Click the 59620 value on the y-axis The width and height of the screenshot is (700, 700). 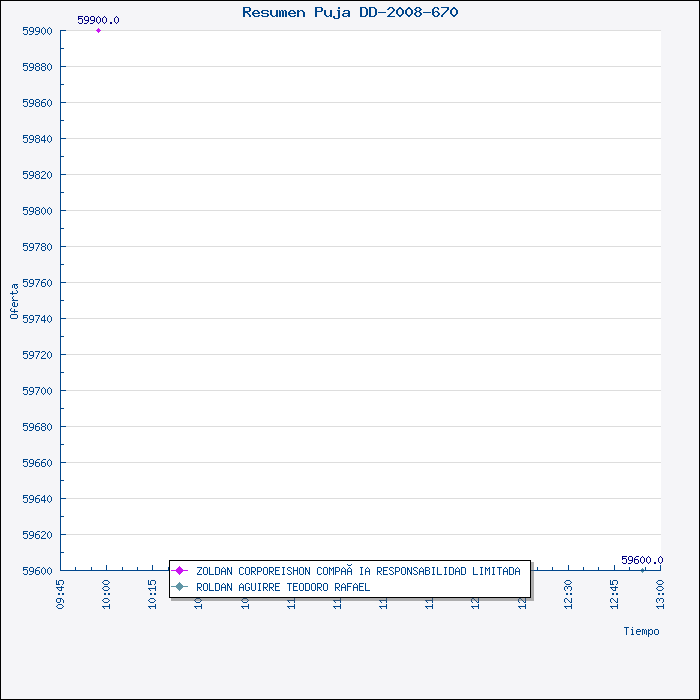click(37, 535)
